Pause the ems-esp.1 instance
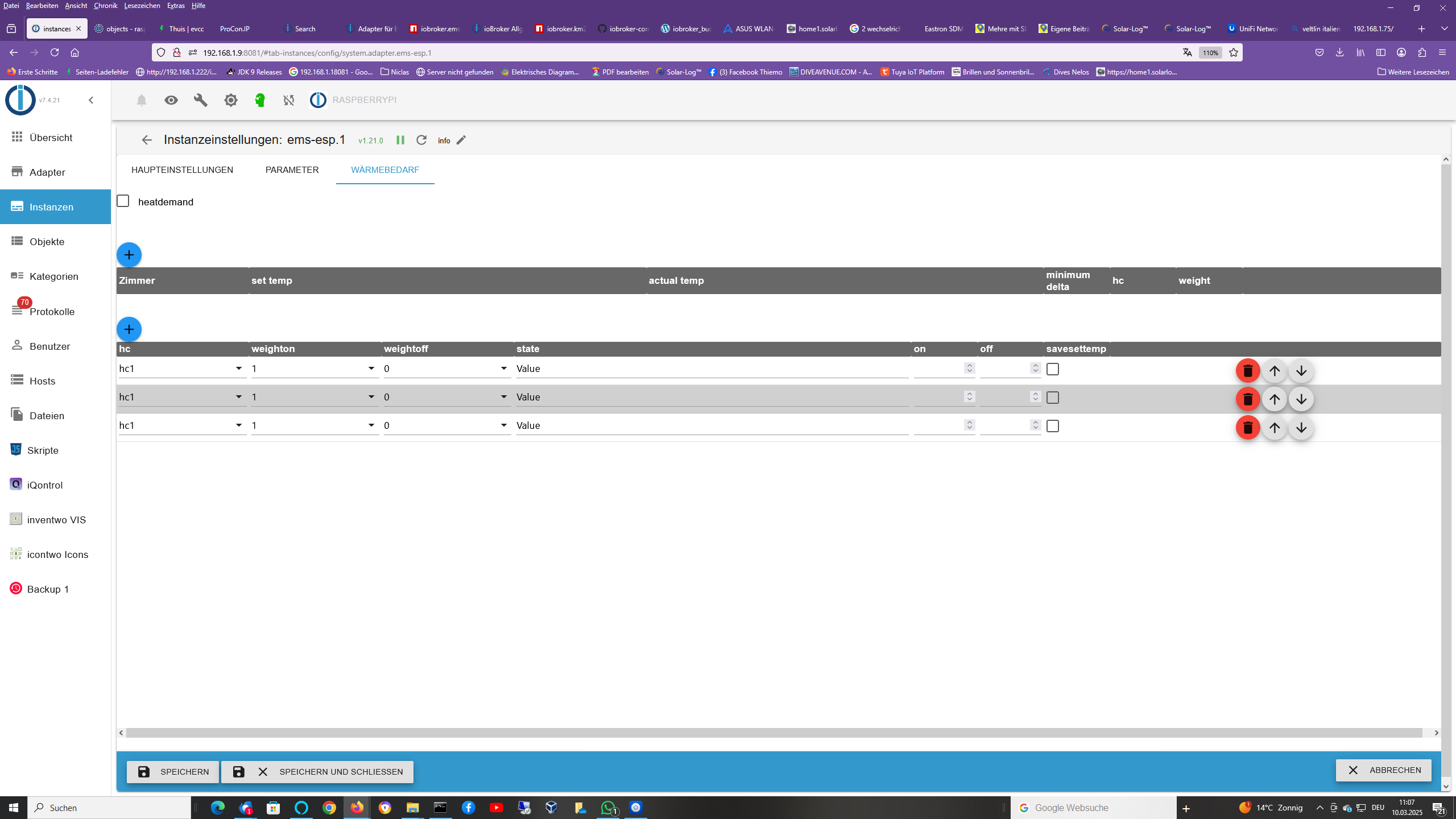 400,140
